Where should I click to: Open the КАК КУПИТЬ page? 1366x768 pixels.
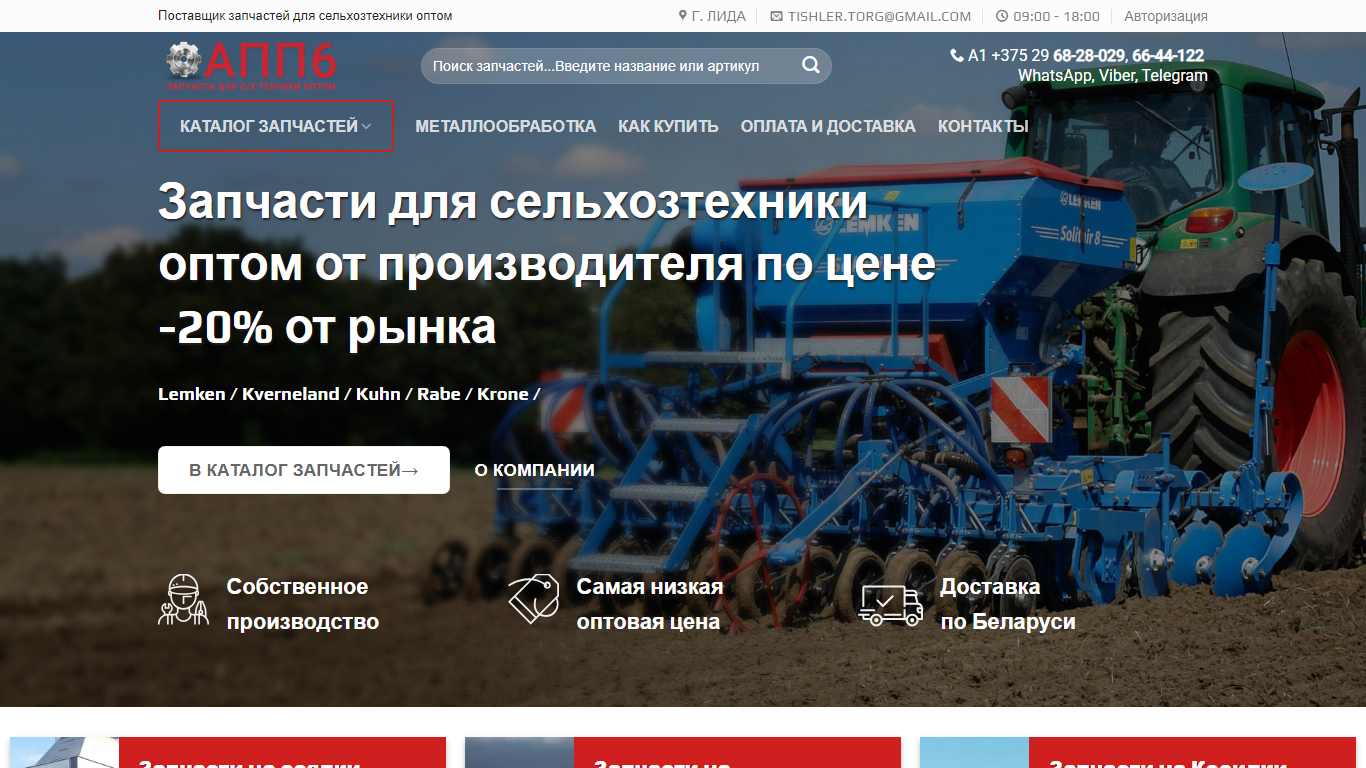pos(668,126)
